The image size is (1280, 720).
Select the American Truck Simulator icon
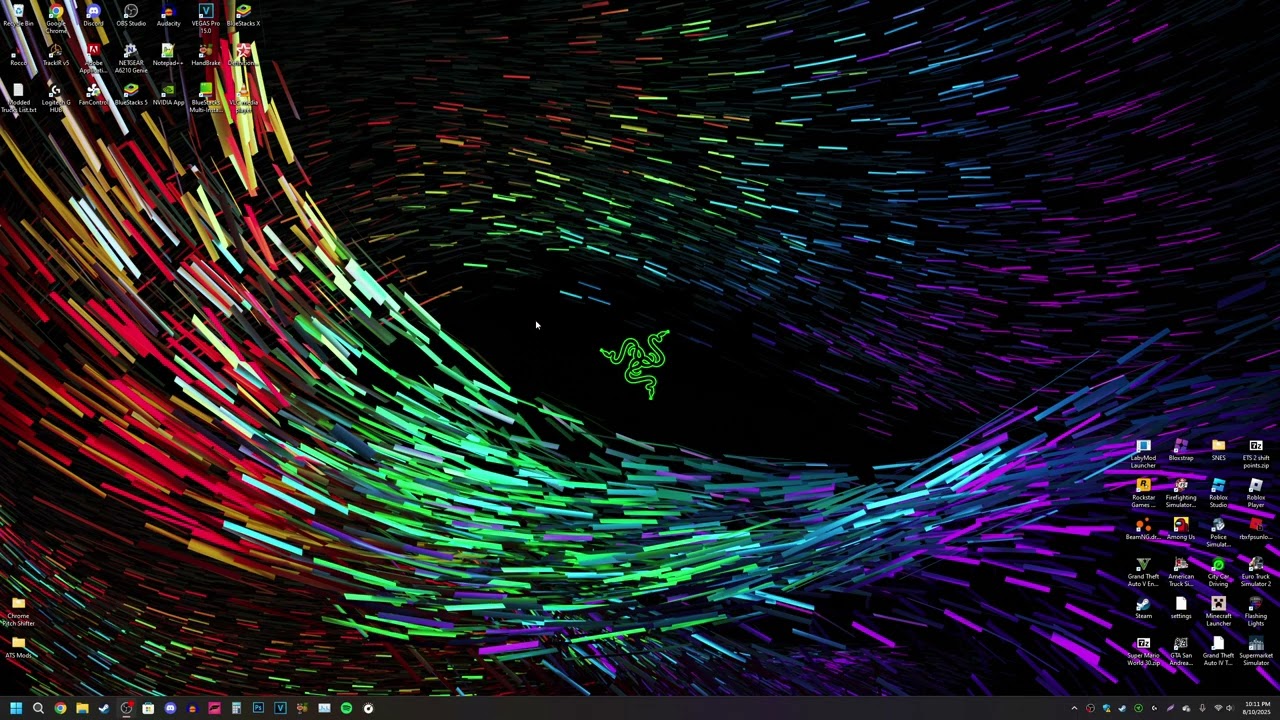[x=1181, y=573]
